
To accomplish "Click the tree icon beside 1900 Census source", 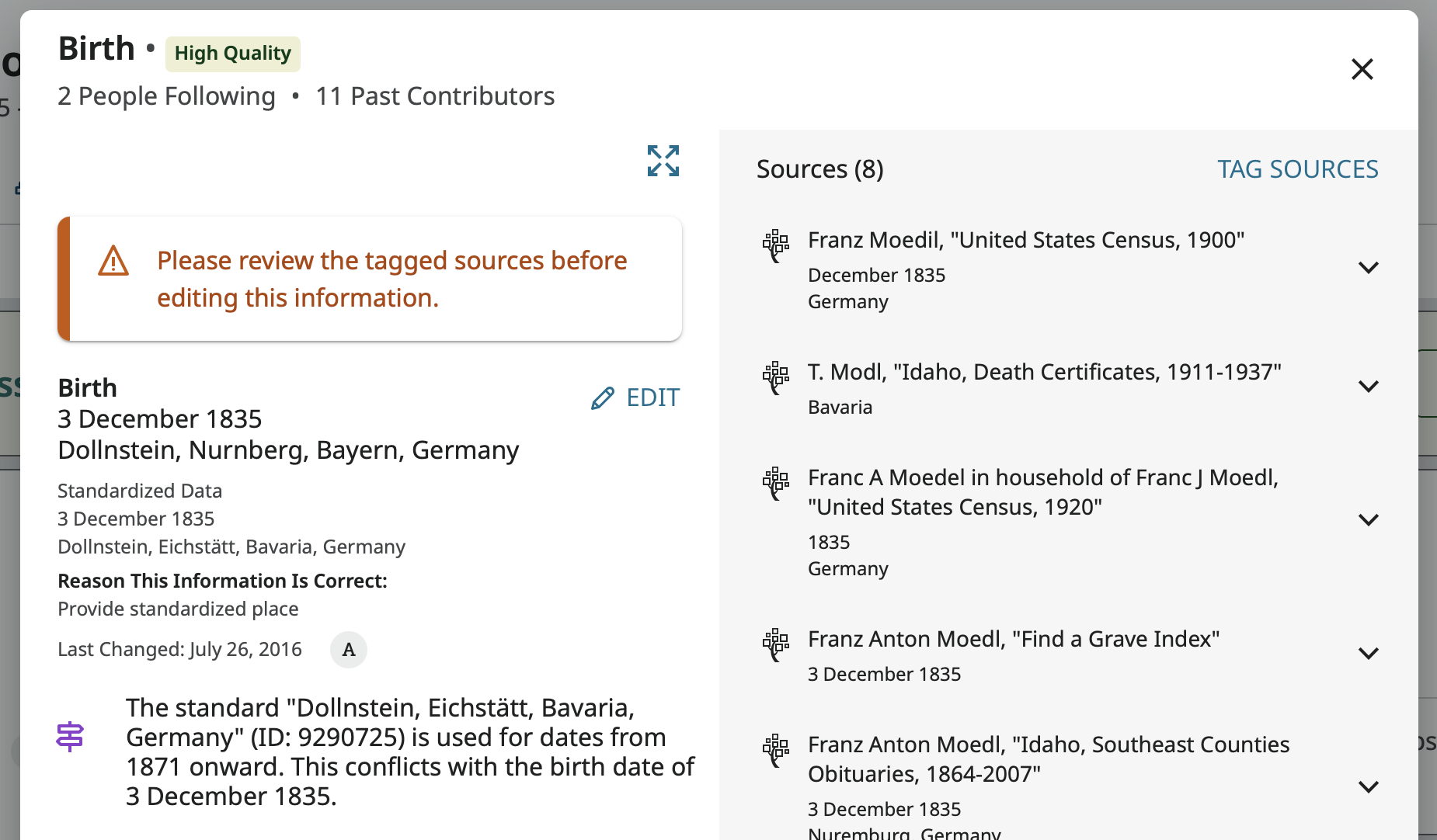I will [x=775, y=245].
